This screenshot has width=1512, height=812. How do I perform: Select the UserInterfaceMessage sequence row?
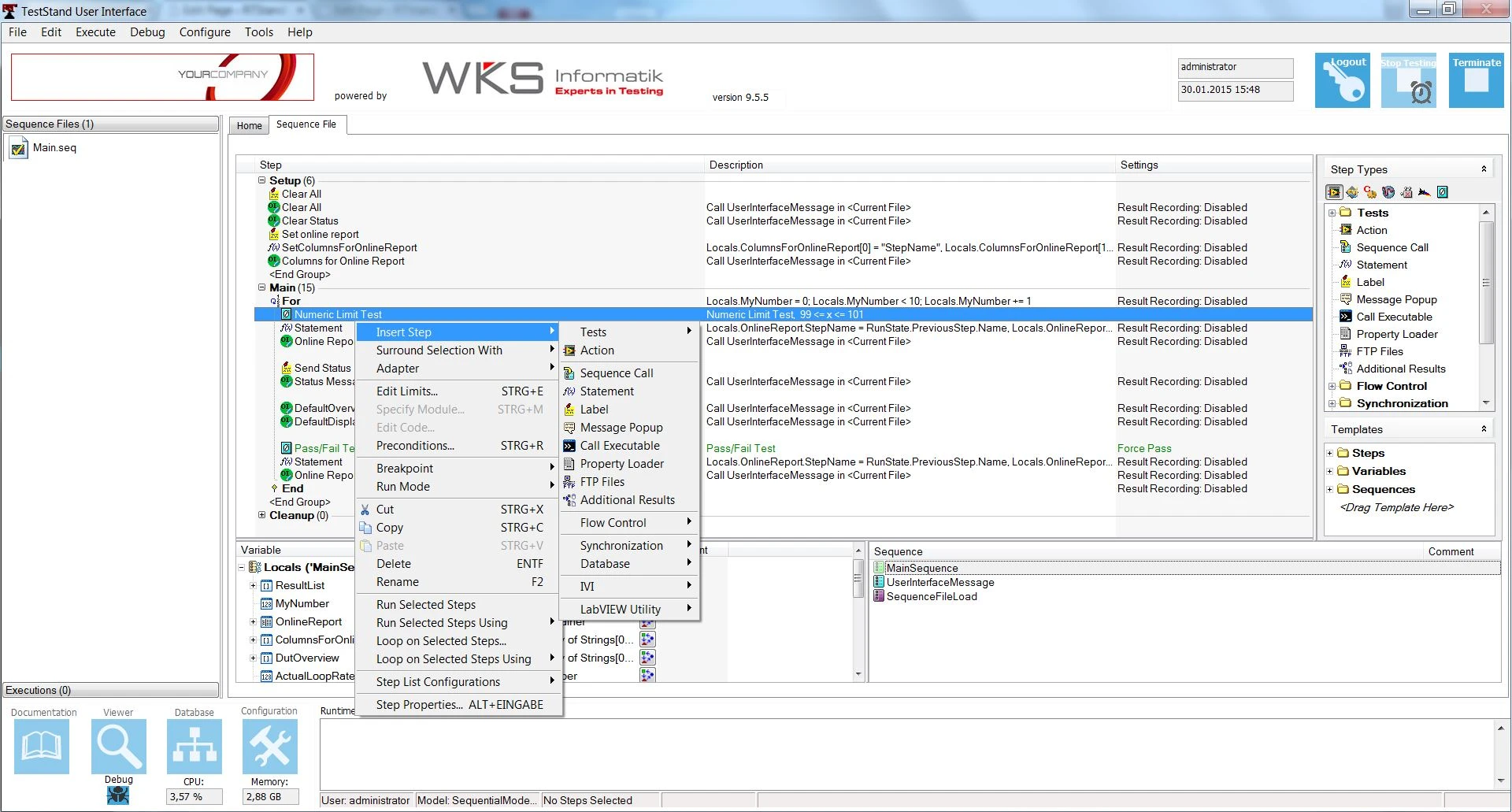[x=940, y=582]
